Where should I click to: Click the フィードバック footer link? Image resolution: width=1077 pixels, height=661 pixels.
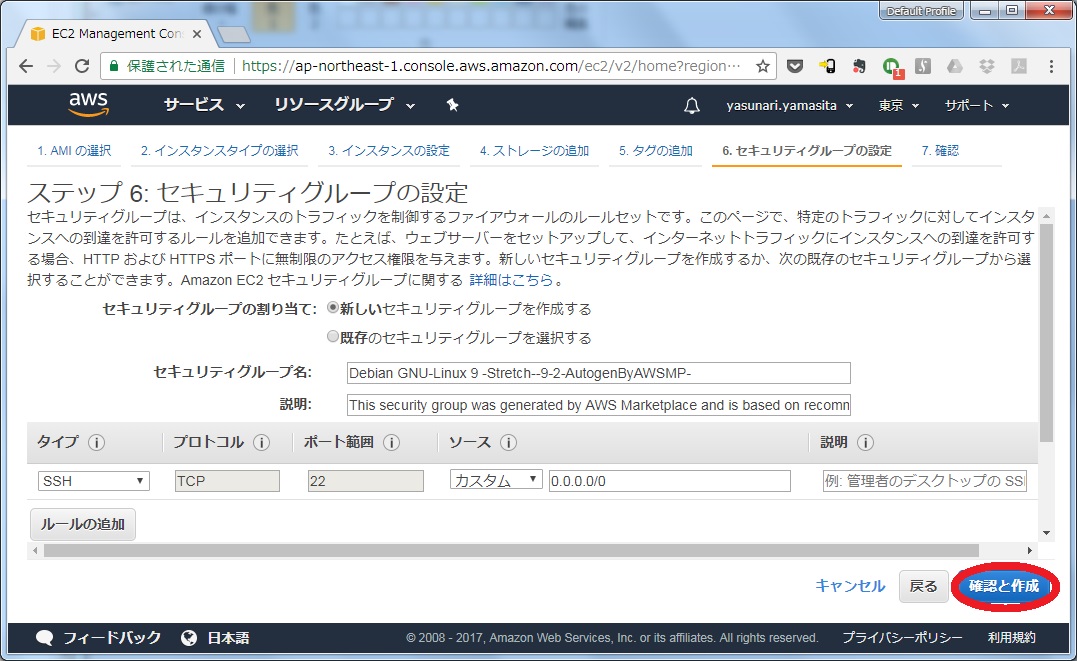tap(112, 638)
